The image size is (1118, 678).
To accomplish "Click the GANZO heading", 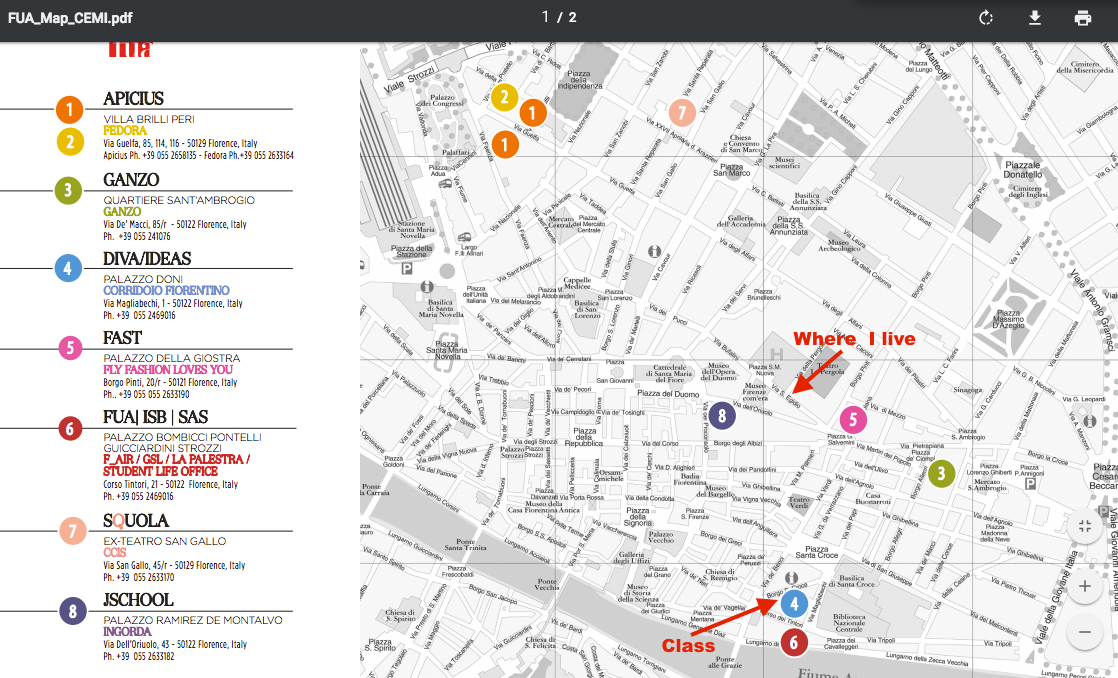I will tap(131, 180).
